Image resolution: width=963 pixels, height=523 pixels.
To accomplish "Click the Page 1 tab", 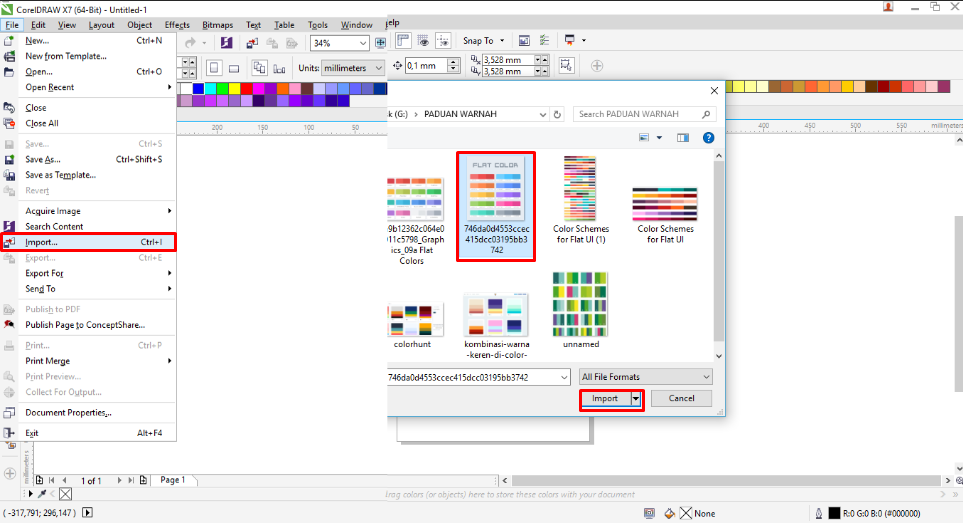I will tap(173, 480).
